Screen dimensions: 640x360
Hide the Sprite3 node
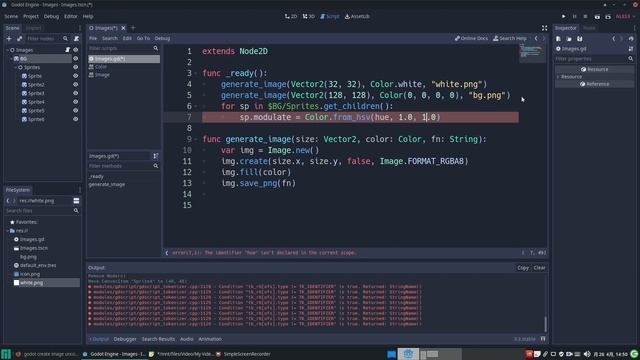click(76, 93)
